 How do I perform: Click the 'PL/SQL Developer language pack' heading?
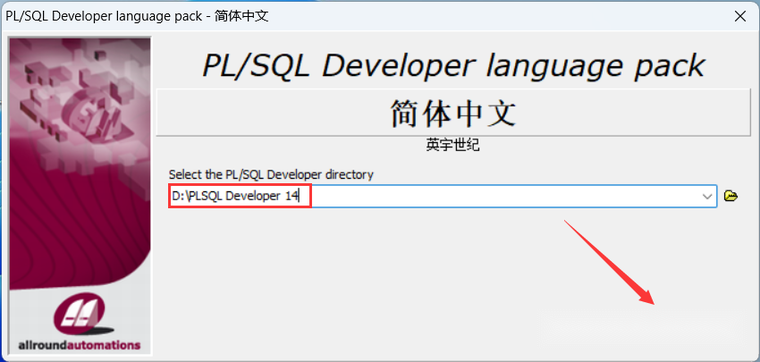[453, 64]
